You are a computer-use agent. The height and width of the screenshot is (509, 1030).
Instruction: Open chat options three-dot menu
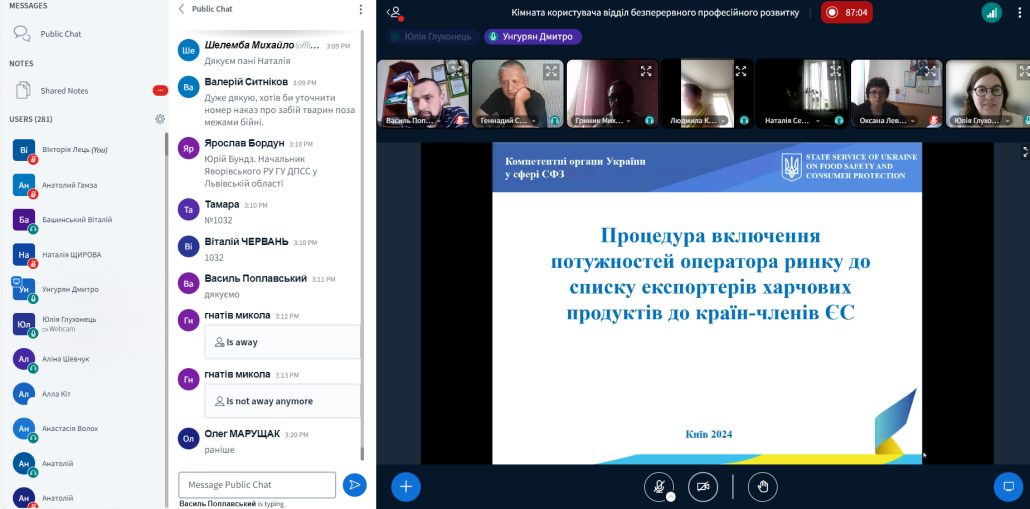point(361,9)
